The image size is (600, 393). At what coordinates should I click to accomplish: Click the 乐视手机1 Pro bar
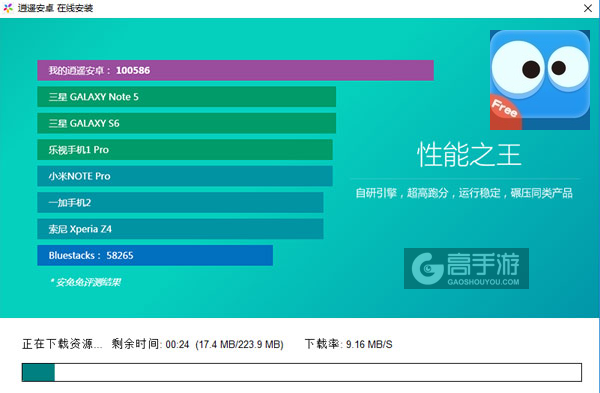pyautogui.click(x=185, y=150)
